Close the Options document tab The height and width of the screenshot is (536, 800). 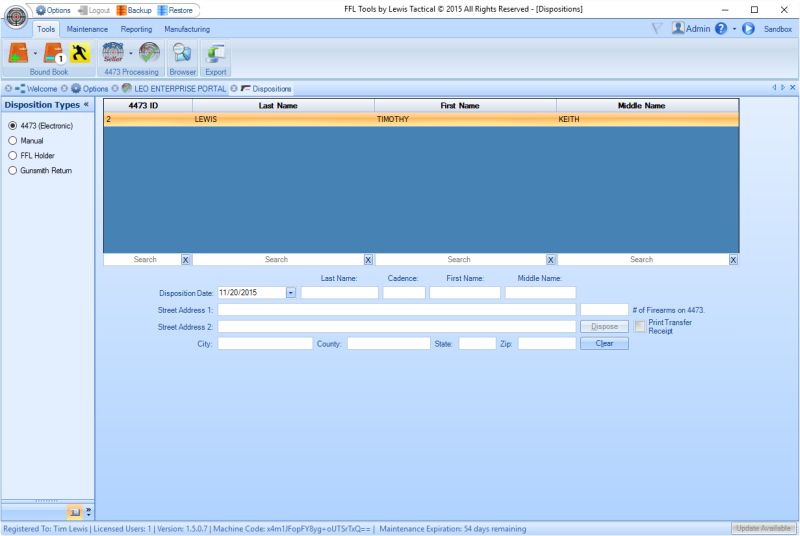point(64,89)
